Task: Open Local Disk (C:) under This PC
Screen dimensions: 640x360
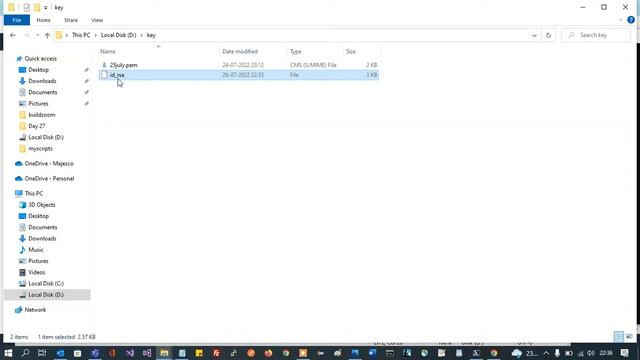Action: pyautogui.click(x=46, y=283)
